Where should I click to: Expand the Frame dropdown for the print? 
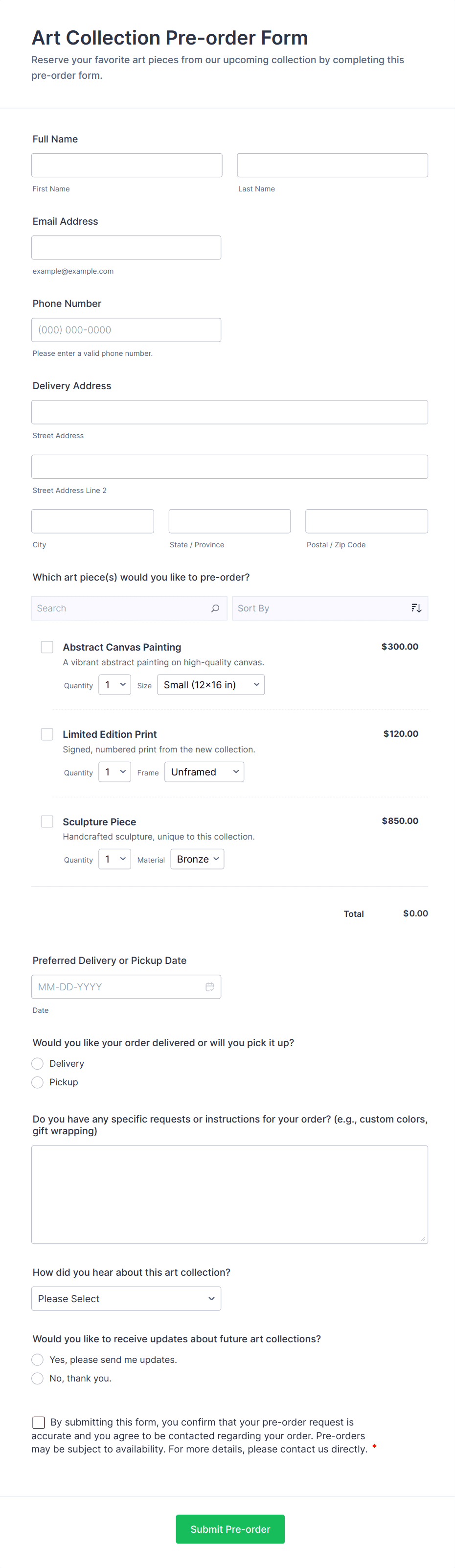pos(204,772)
